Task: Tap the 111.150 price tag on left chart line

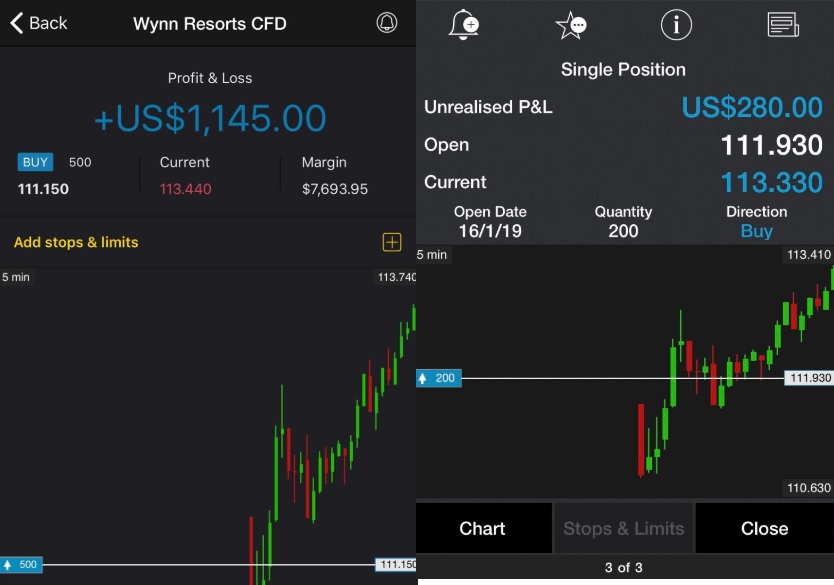Action: [x=396, y=564]
